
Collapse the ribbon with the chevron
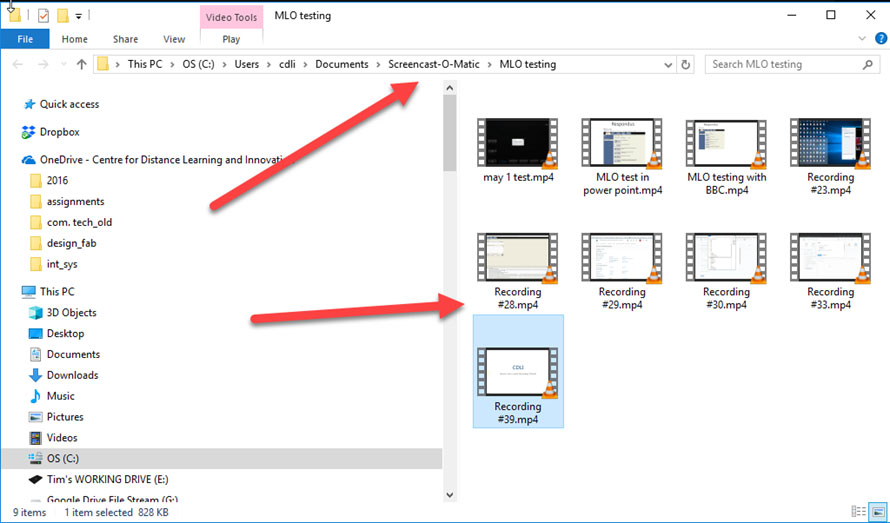[862, 39]
